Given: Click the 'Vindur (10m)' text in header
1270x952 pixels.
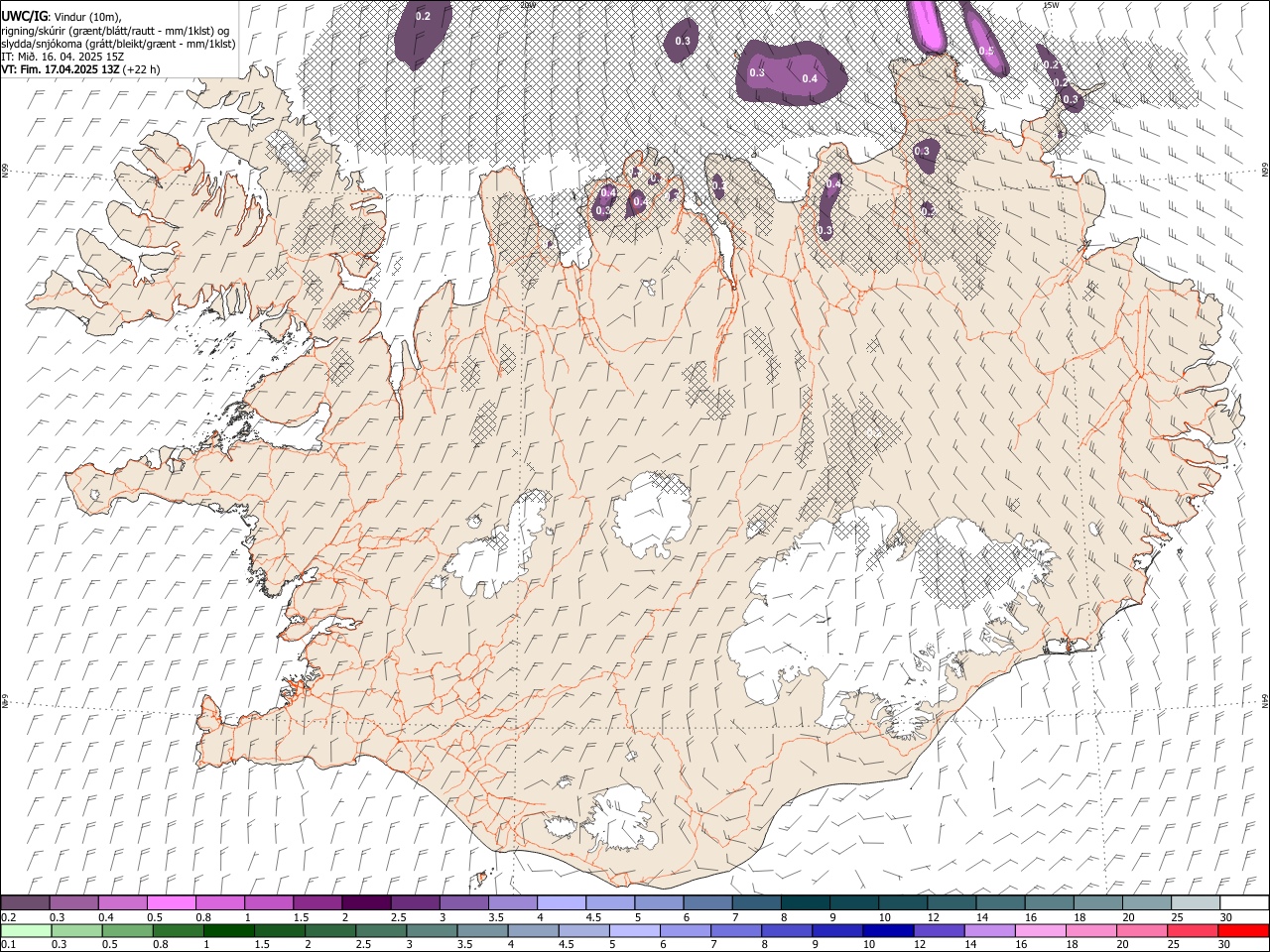Looking at the screenshot, I should pos(87,17).
